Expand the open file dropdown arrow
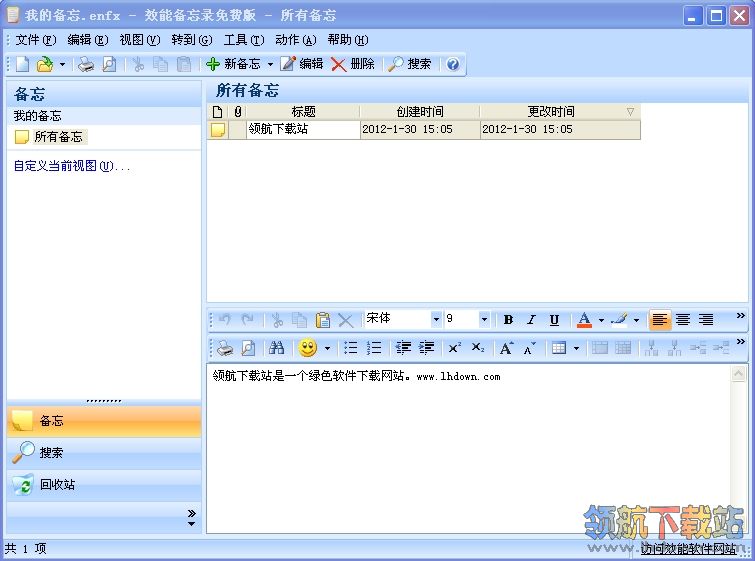Screen dimensions: 755x561 point(62,64)
